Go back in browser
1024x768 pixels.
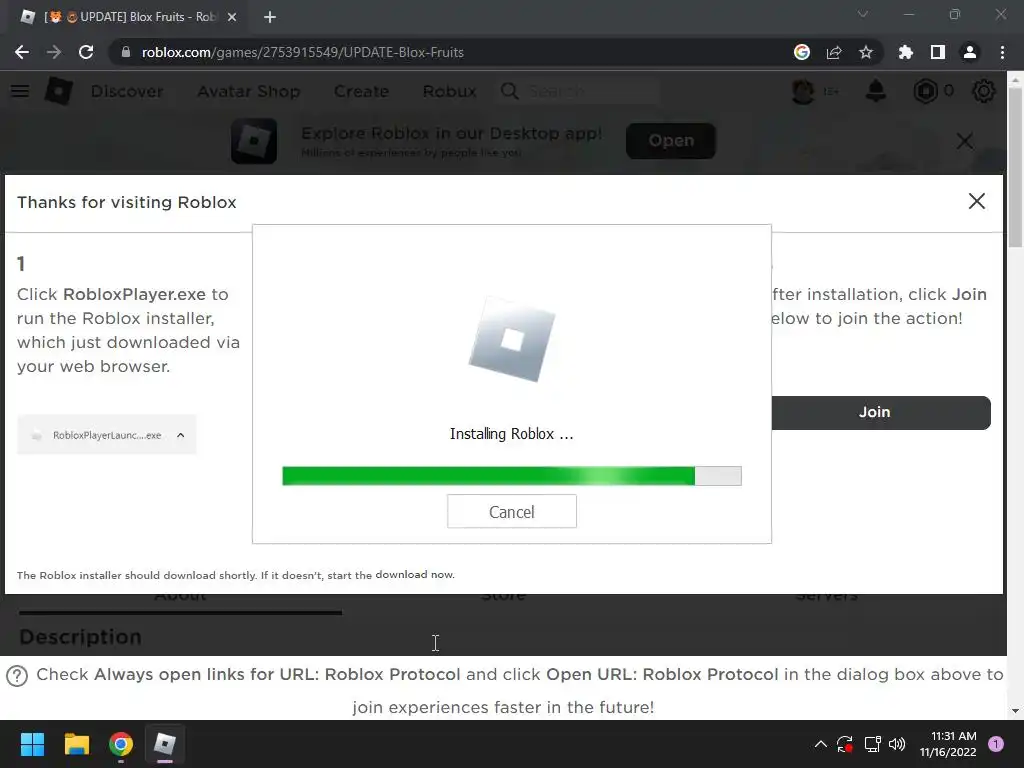coord(22,52)
